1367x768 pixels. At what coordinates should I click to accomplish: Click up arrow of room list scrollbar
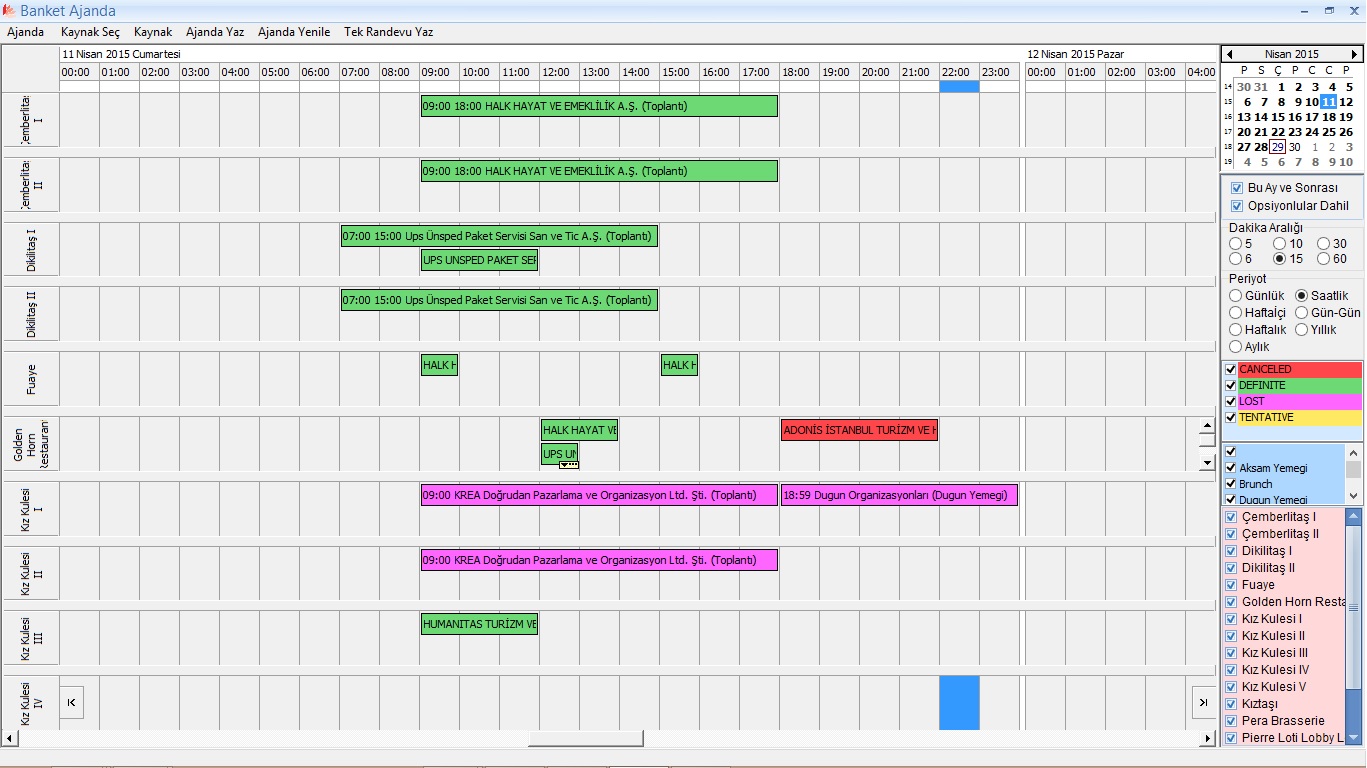click(x=1353, y=517)
